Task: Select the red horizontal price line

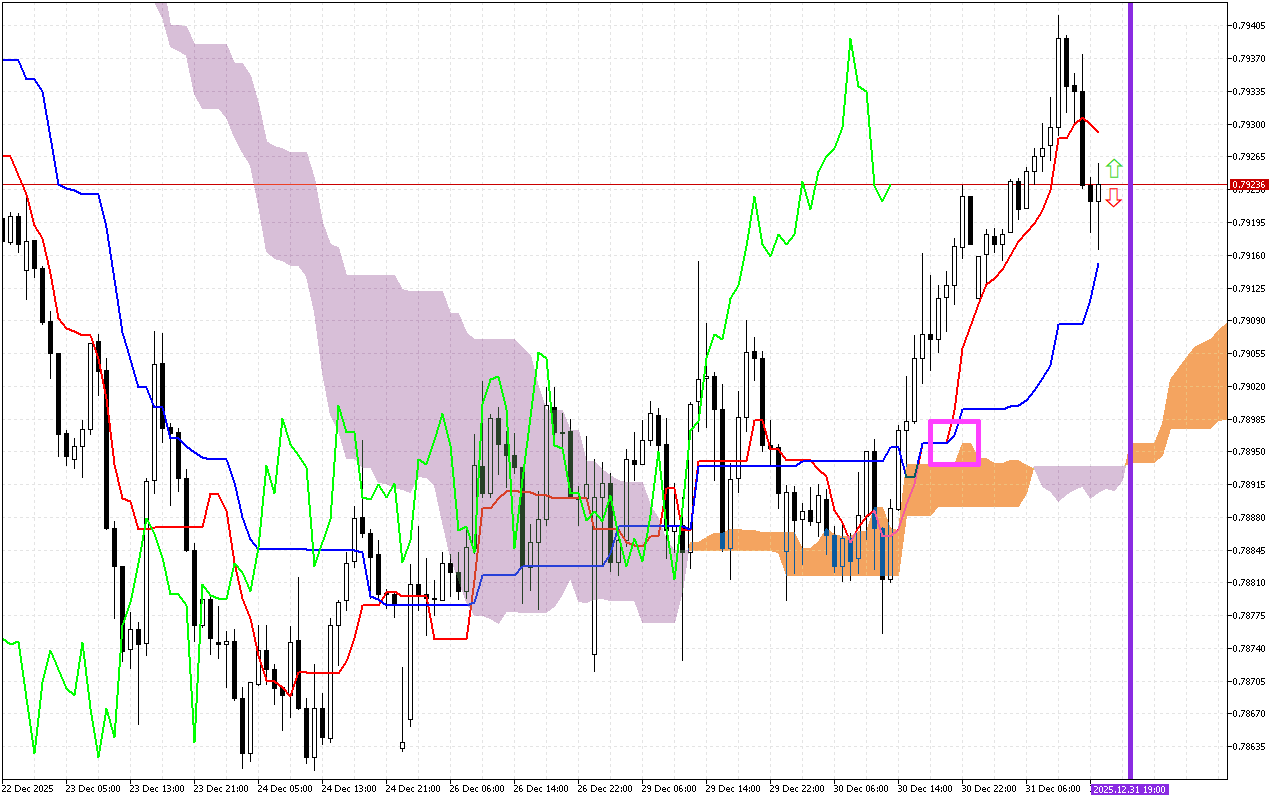Action: point(600,185)
